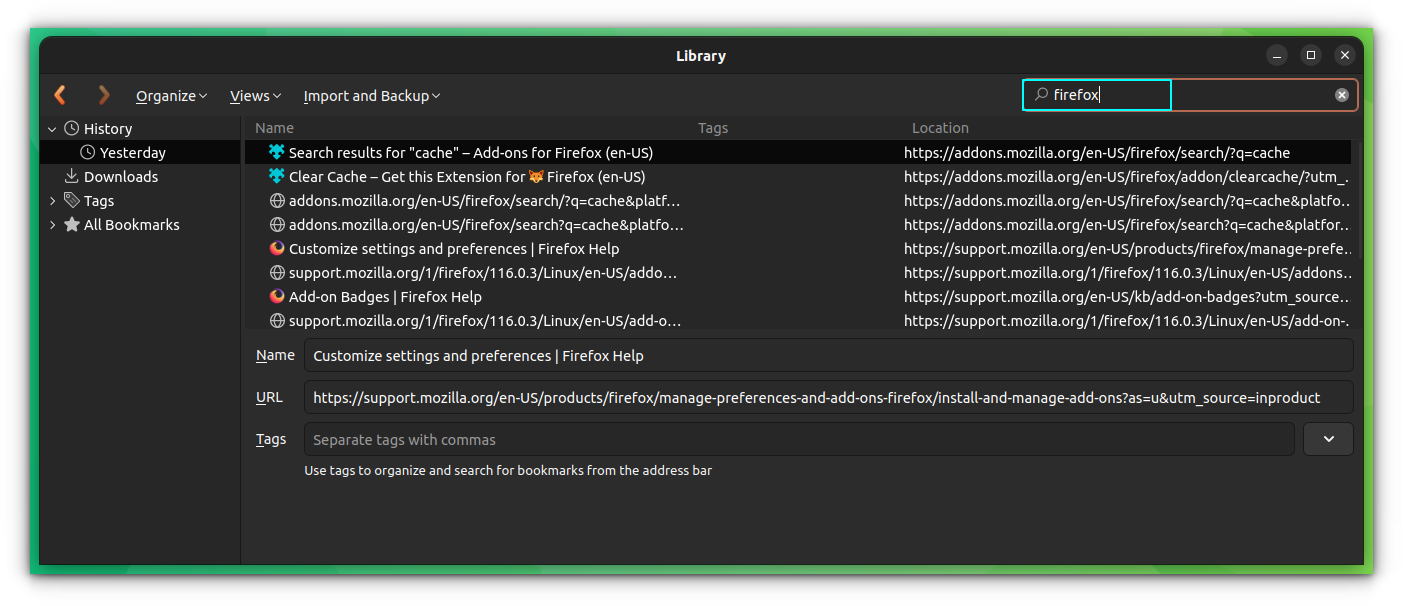Expand the All Bookmarks tree node
This screenshot has height=606, width=1403.
click(x=52, y=225)
